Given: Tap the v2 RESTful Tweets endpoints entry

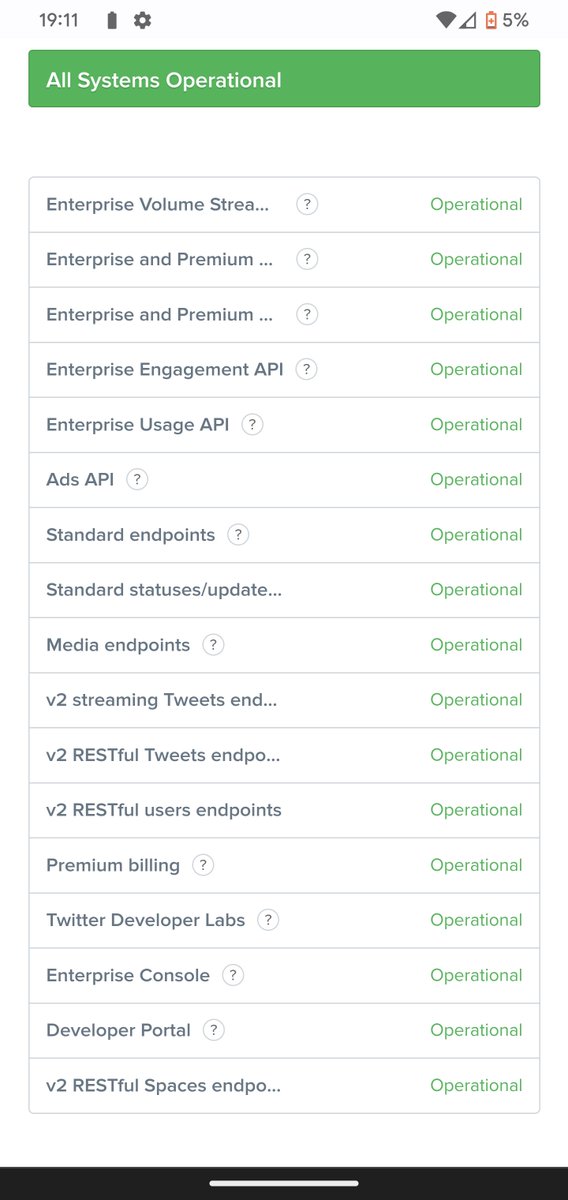Looking at the screenshot, I should 284,755.
